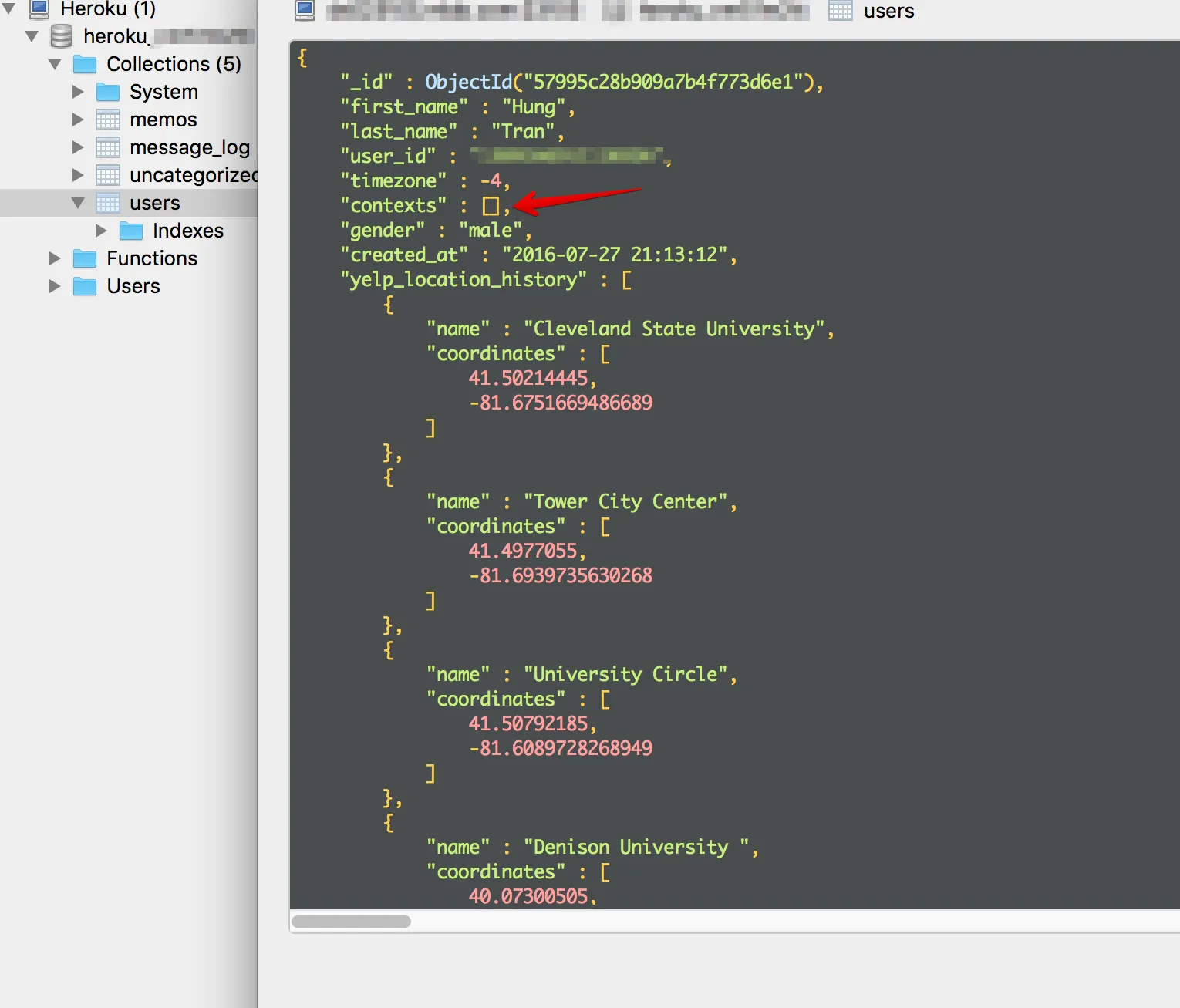
Task: Click the timezone value -4
Action: pos(491,180)
